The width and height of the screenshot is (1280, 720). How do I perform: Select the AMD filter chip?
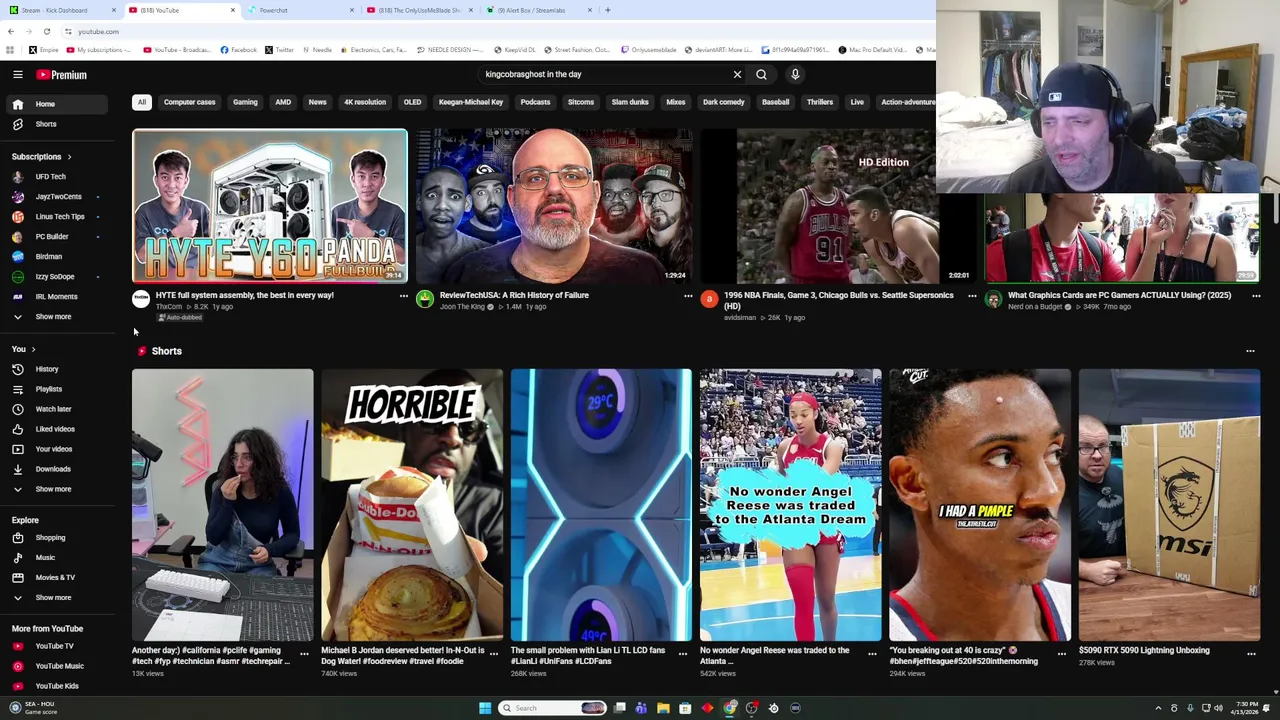click(283, 102)
